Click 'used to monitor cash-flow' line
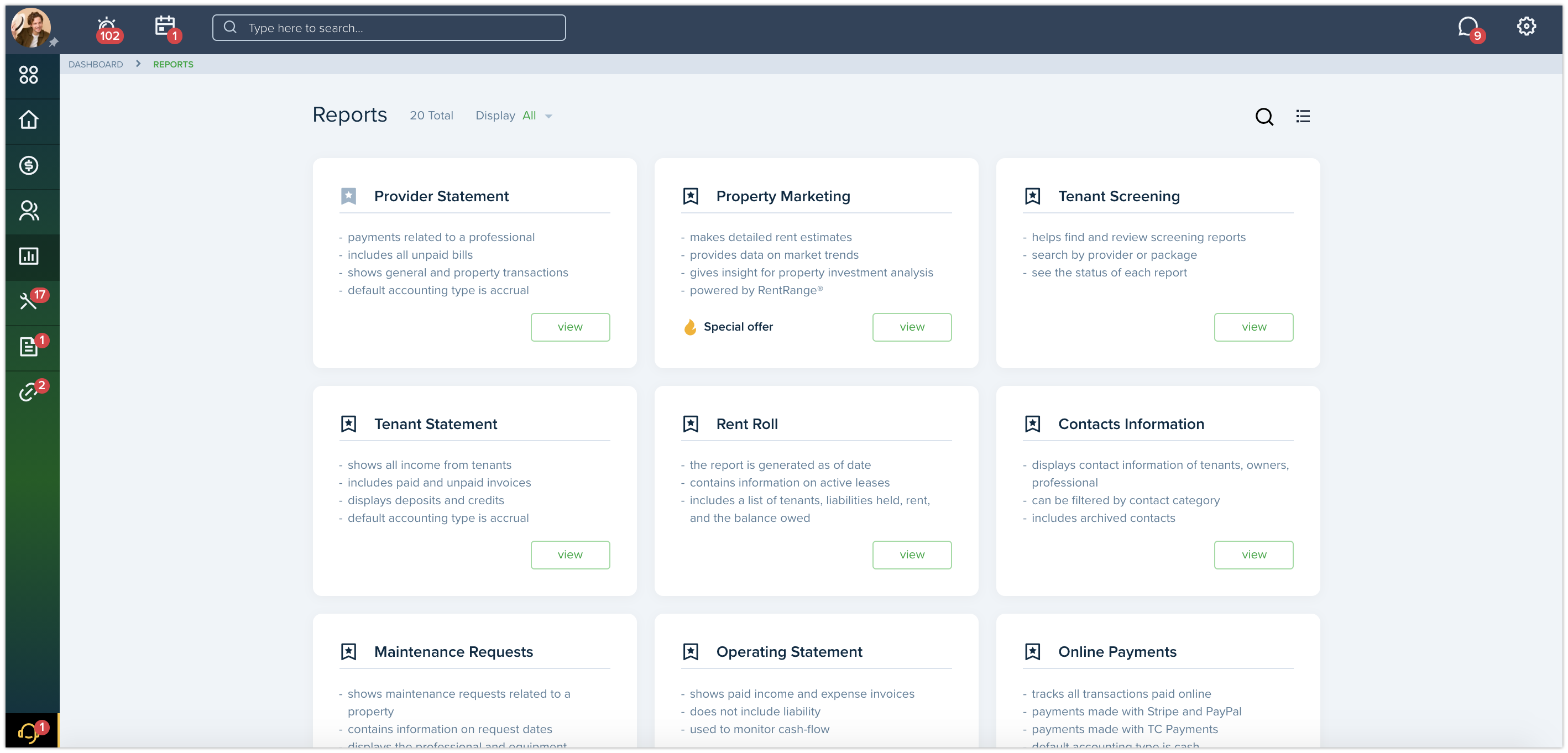Image resolution: width=1568 pixels, height=753 pixels. pos(760,729)
